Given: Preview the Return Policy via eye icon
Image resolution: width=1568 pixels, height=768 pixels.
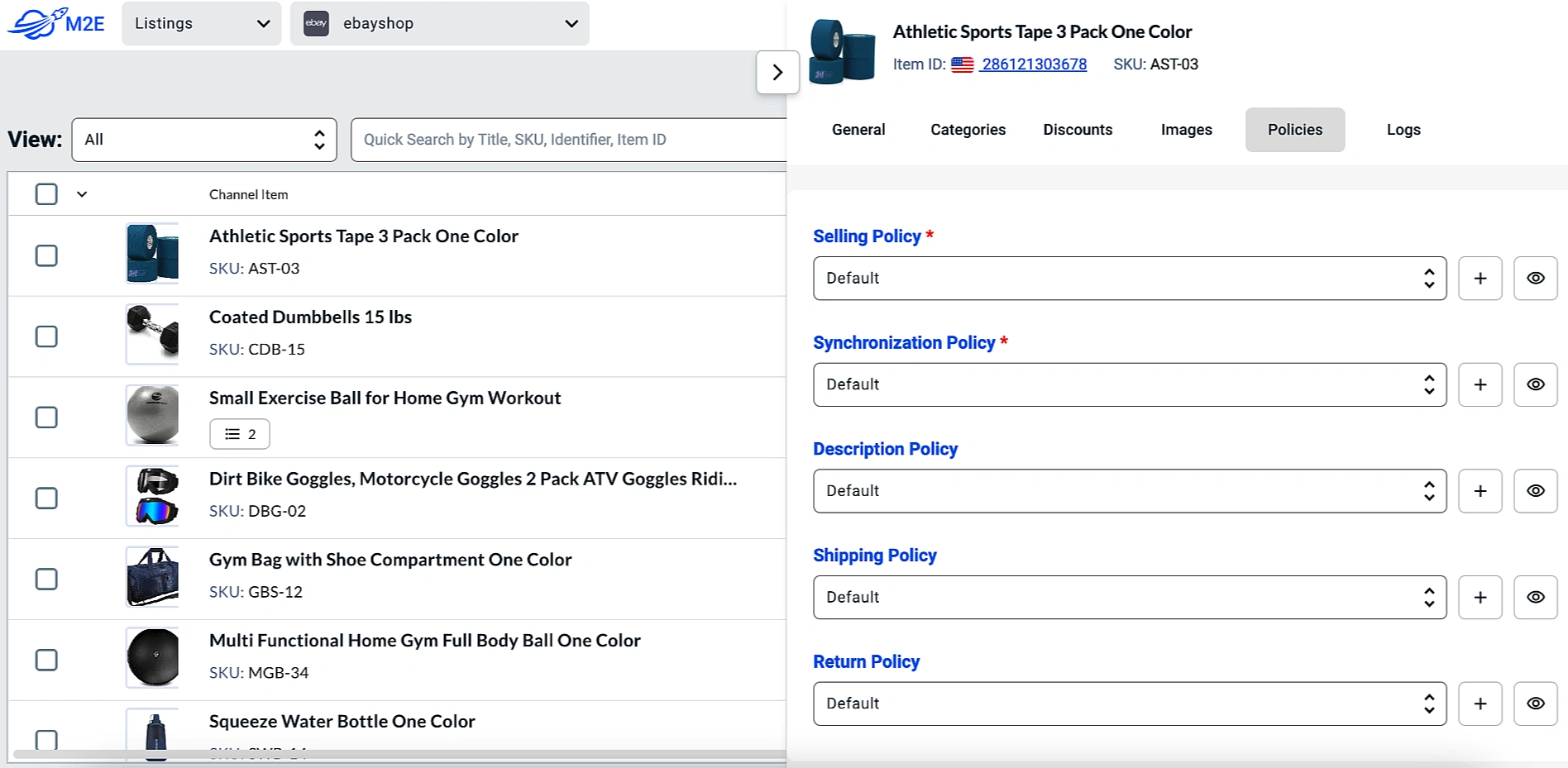Looking at the screenshot, I should coord(1535,704).
